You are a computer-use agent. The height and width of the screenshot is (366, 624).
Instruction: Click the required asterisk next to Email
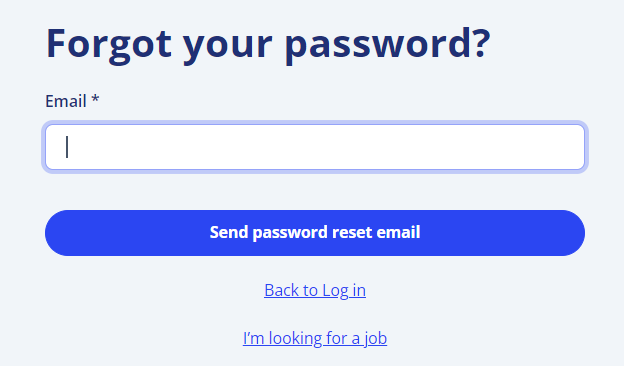click(95, 98)
